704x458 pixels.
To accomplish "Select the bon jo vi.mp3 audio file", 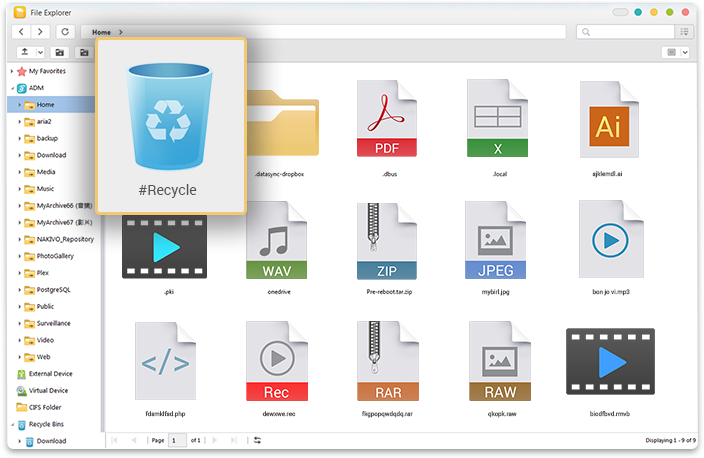I will pyautogui.click(x=611, y=247).
